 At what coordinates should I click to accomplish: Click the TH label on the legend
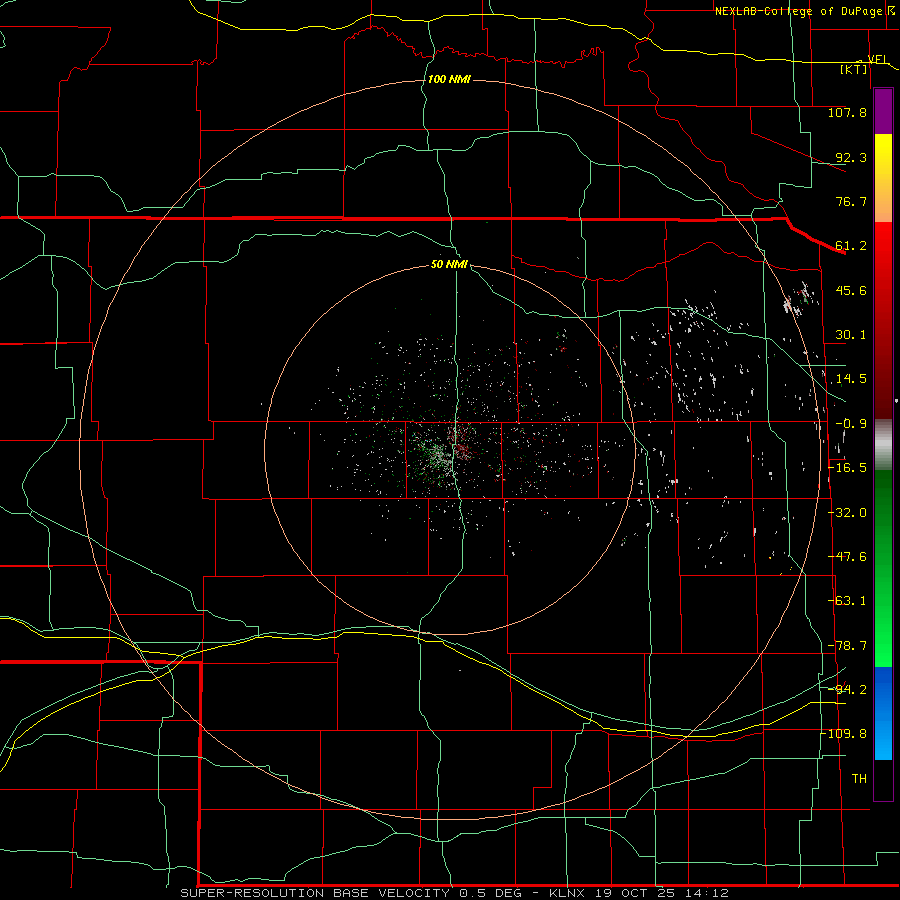859,779
